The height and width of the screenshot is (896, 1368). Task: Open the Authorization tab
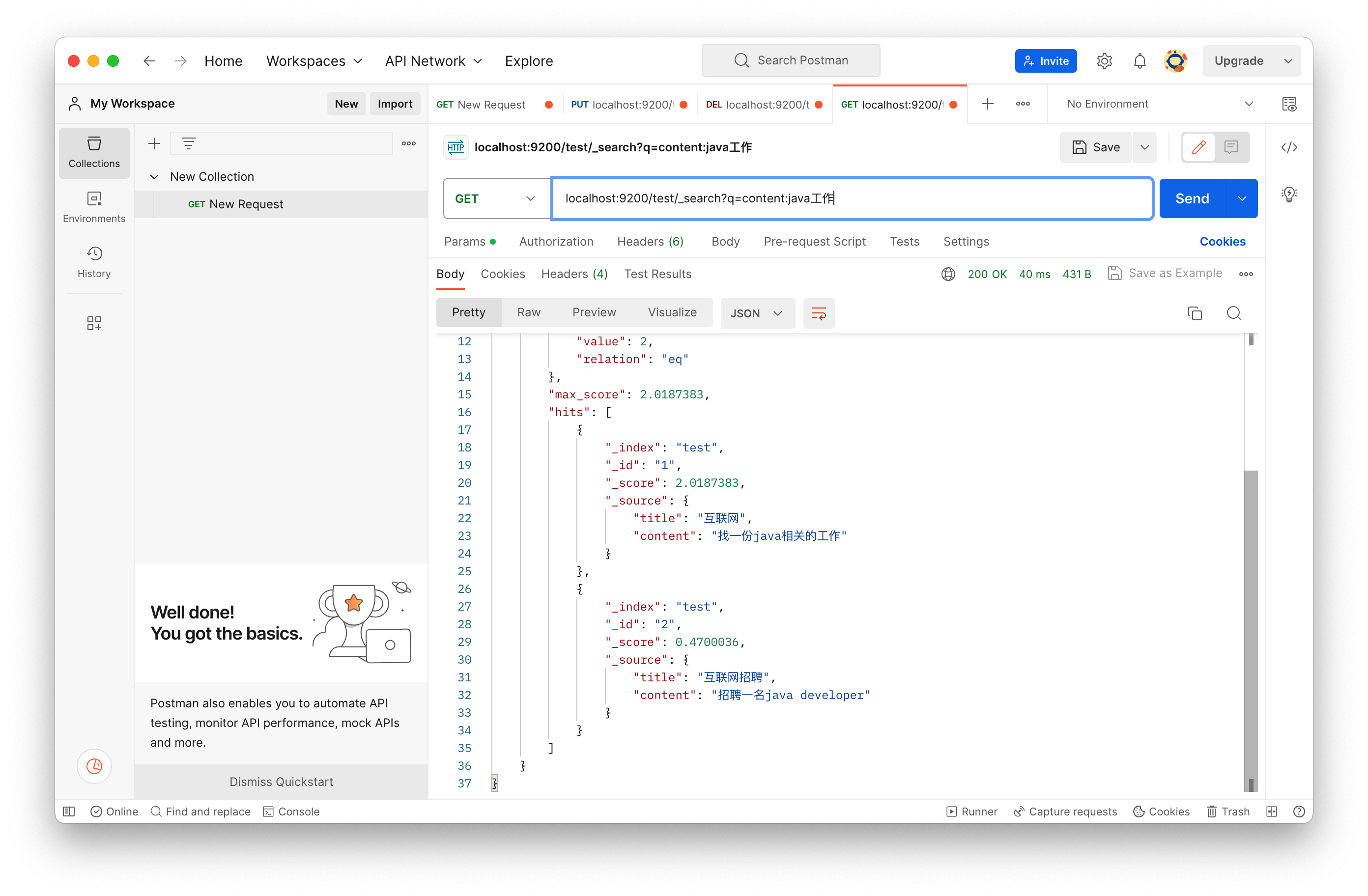point(556,241)
